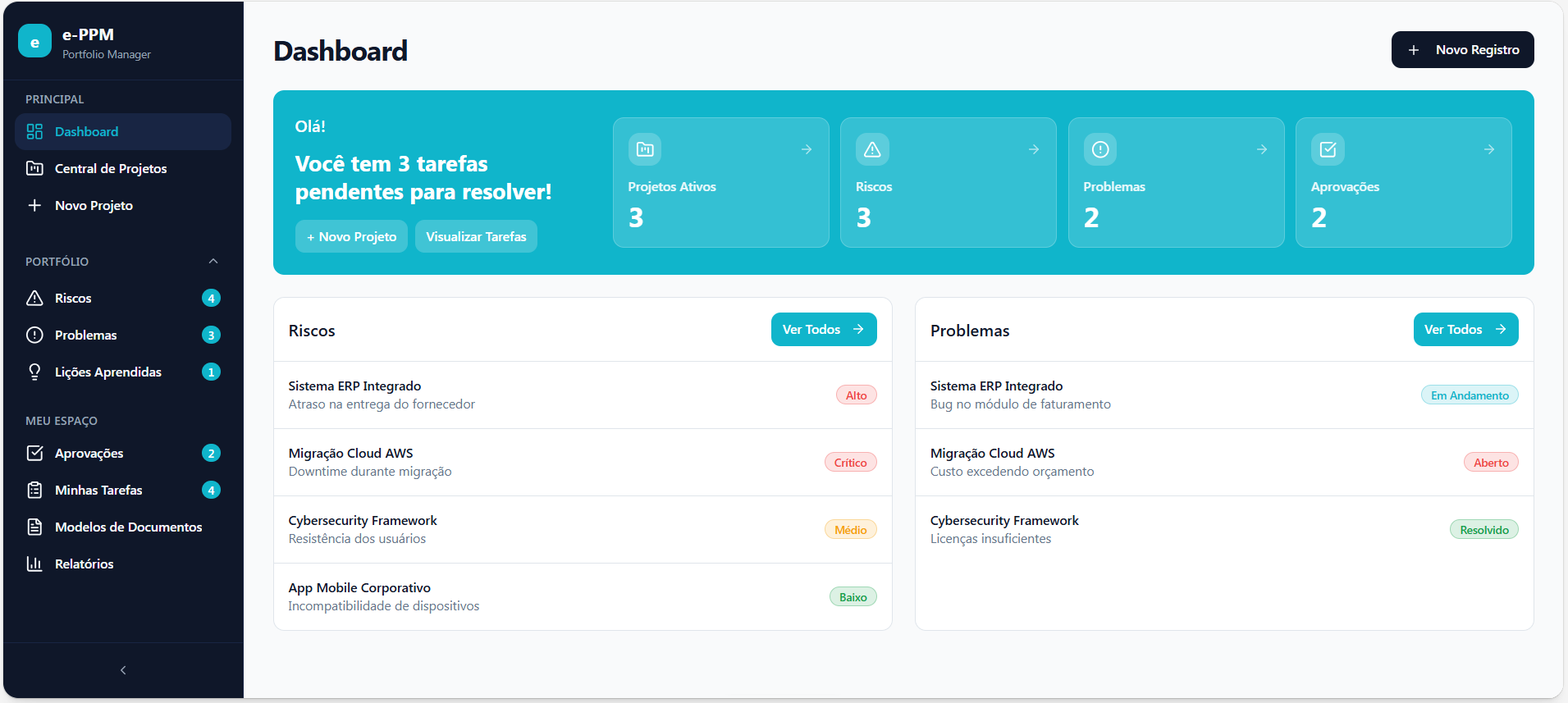Click the Aprovações card checkmark icon
The image size is (1568, 703).
coord(1328,149)
